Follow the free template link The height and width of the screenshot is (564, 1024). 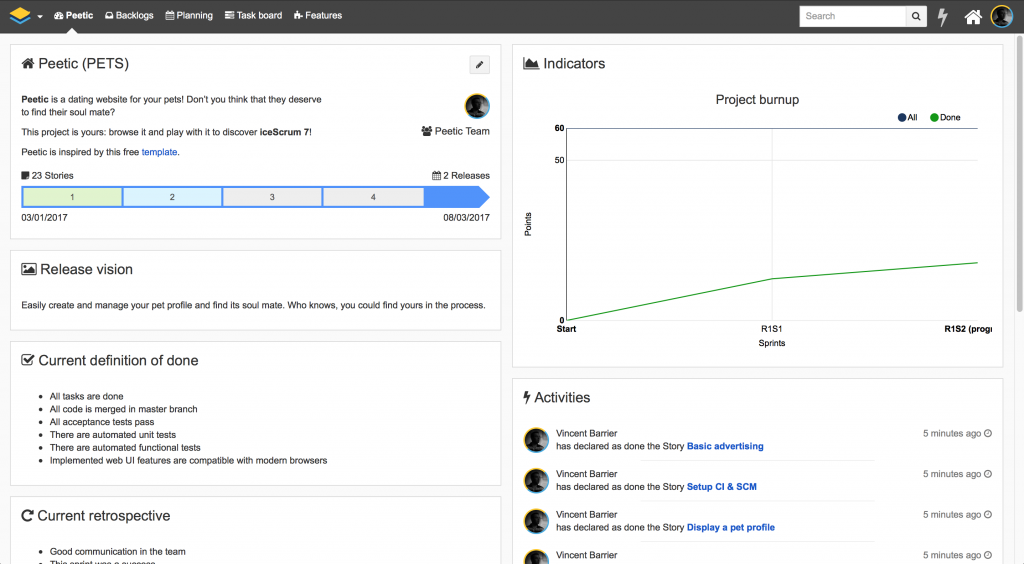coord(159,152)
